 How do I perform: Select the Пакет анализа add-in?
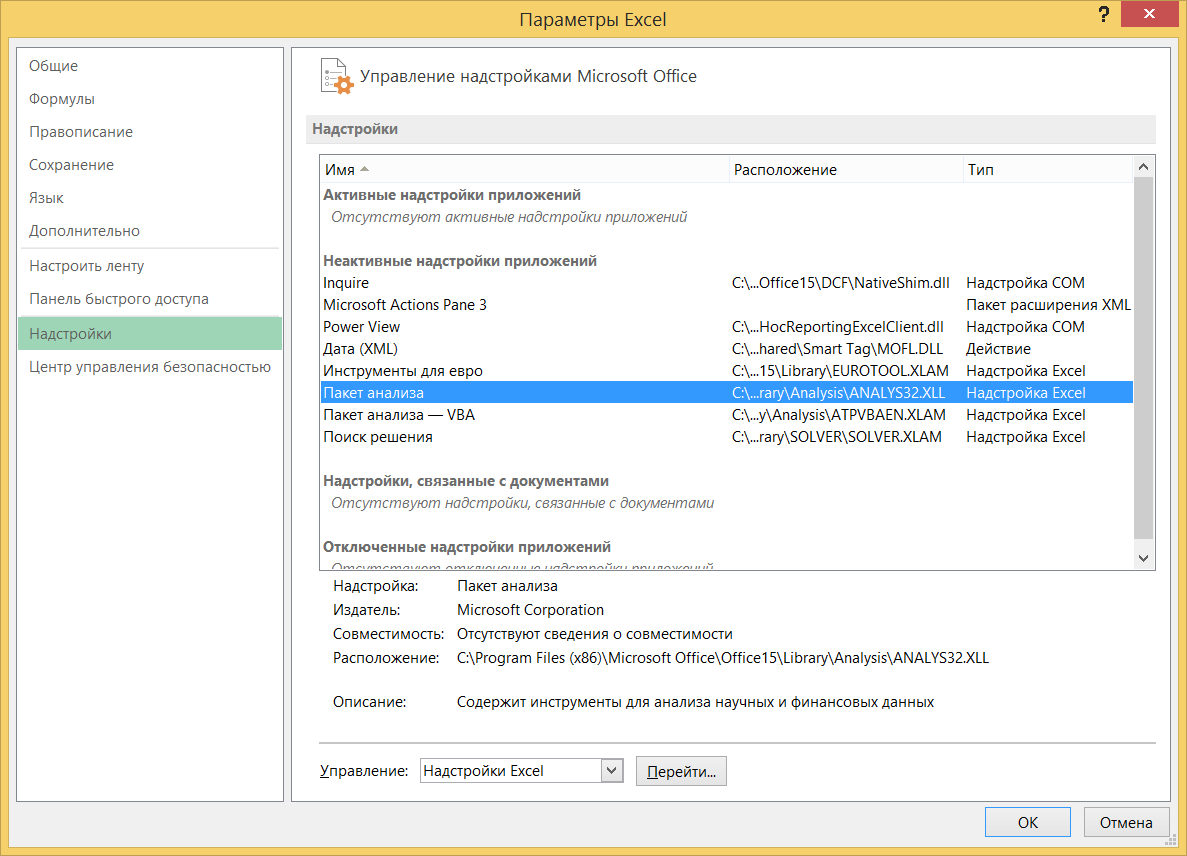727,393
